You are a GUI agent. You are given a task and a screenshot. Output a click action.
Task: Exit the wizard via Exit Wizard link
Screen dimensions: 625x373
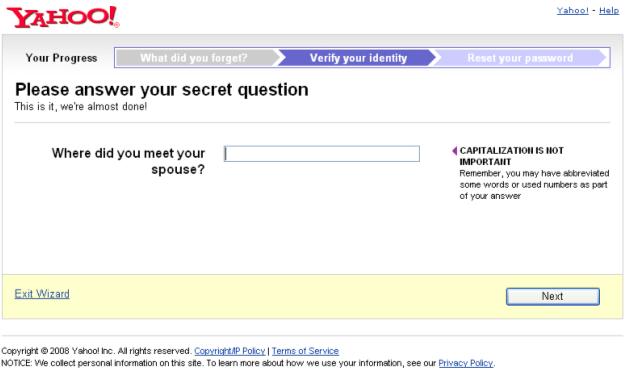click(x=42, y=294)
